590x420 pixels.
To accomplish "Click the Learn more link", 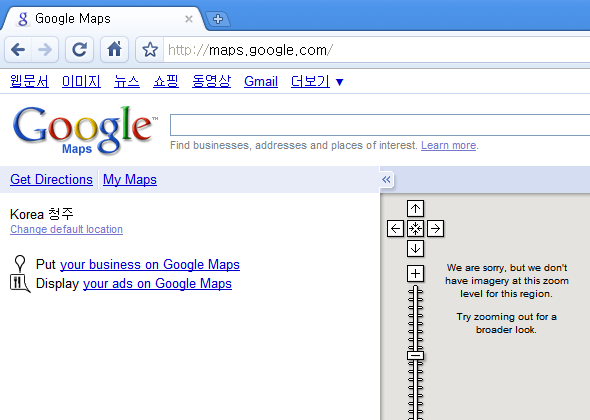I will coord(449,145).
